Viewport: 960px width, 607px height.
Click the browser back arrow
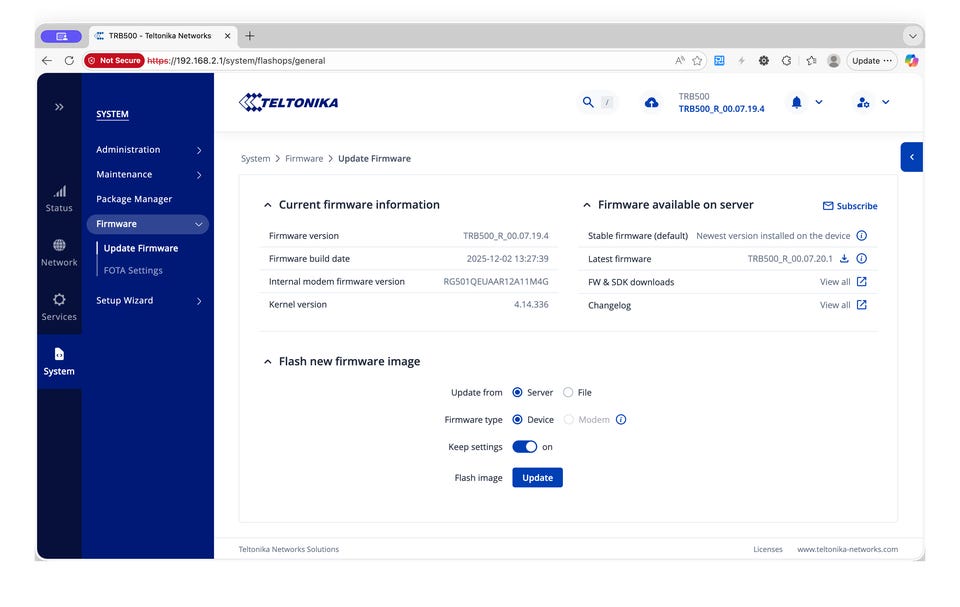47,61
